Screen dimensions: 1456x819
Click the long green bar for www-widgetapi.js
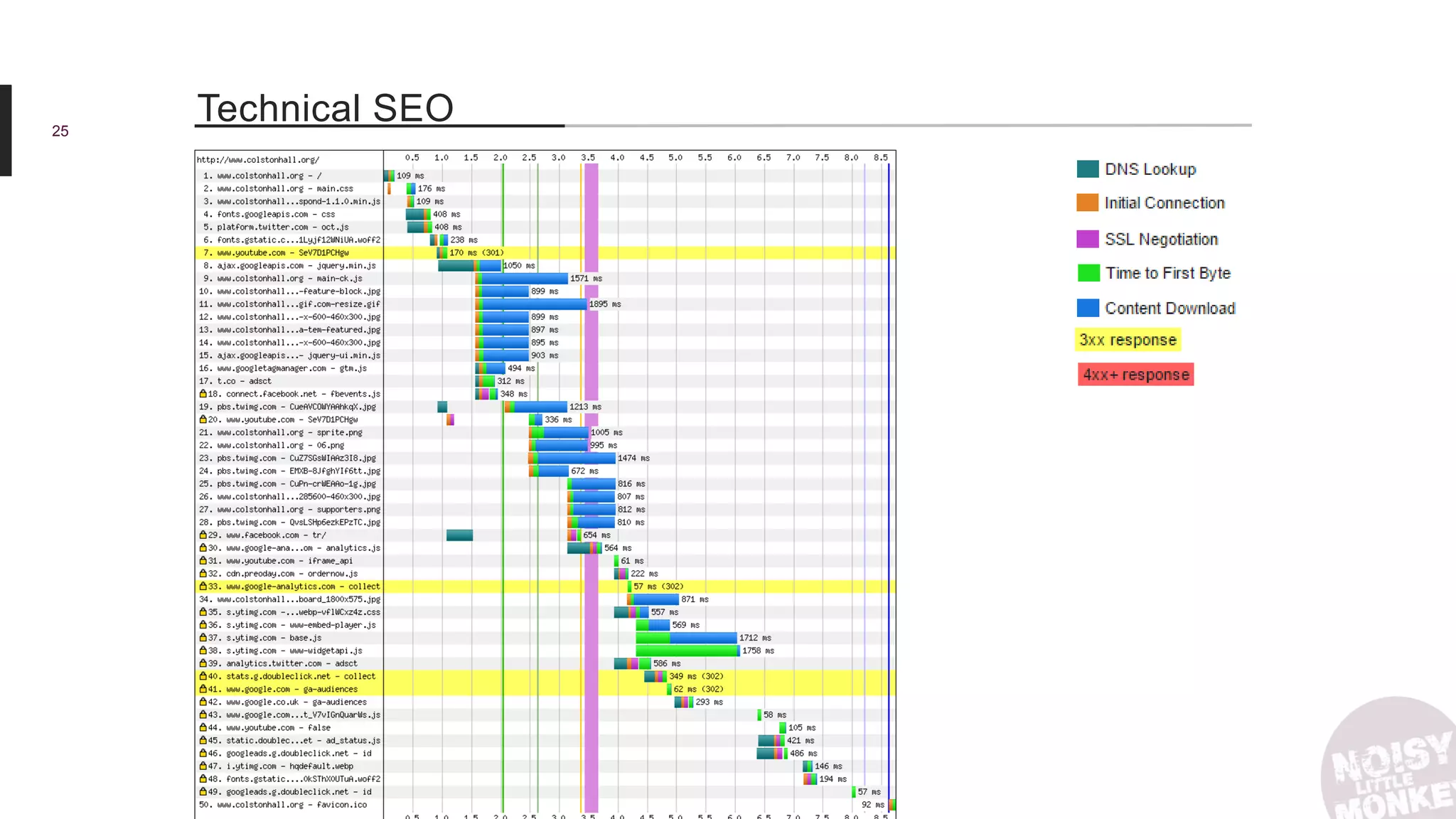pyautogui.click(x=687, y=651)
